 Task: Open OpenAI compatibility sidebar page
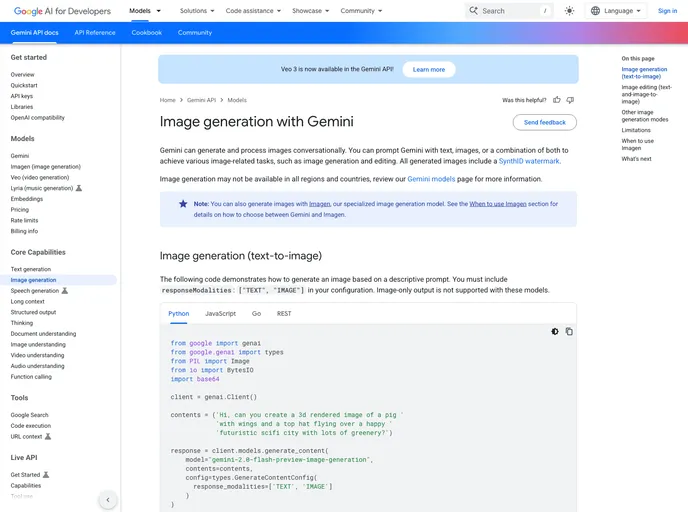[x=38, y=118]
